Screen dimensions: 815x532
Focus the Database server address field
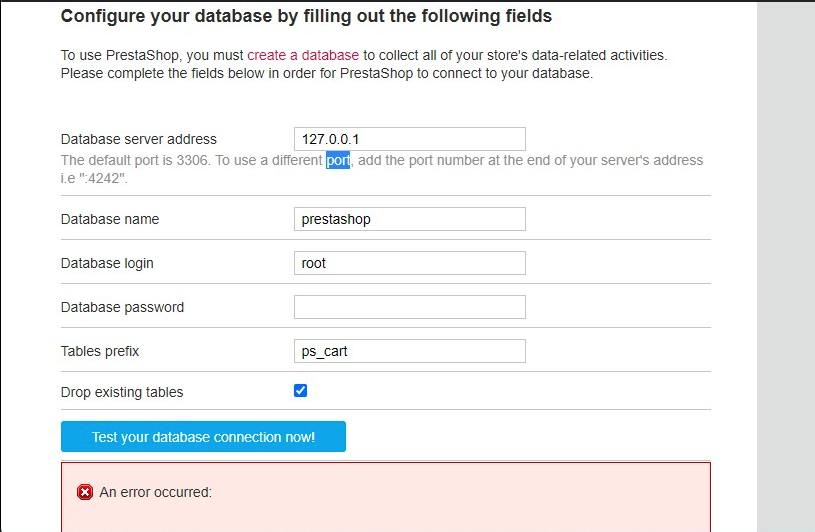tap(409, 139)
